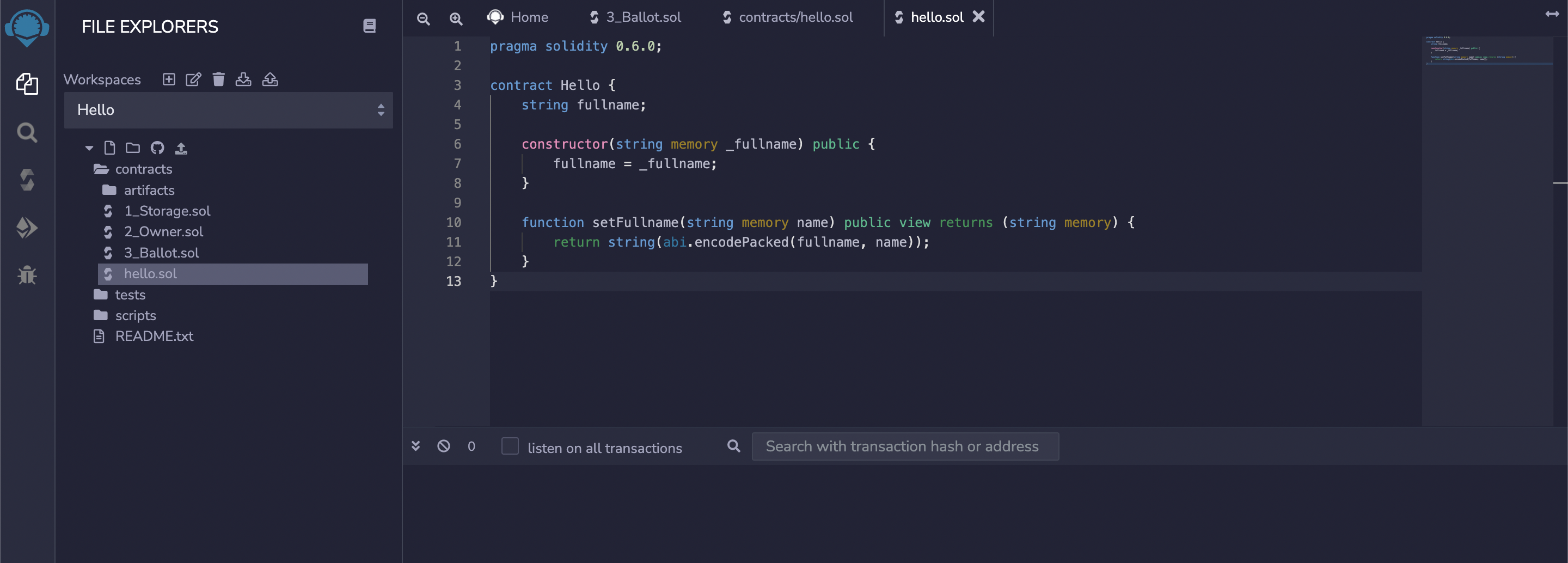This screenshot has height=563, width=1568.
Task: Open the search in files sidebar icon
Action: pos(27,132)
